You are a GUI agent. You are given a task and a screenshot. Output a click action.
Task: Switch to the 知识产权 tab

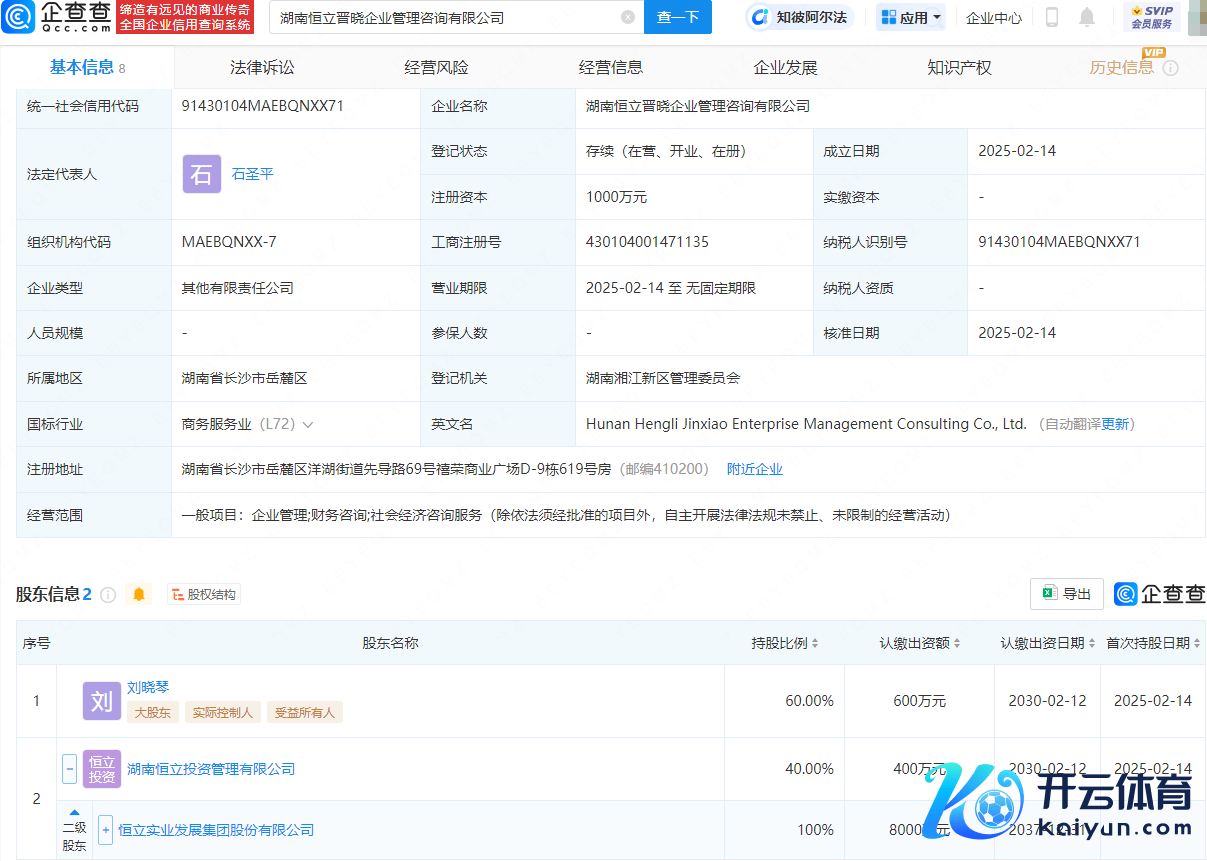(959, 68)
